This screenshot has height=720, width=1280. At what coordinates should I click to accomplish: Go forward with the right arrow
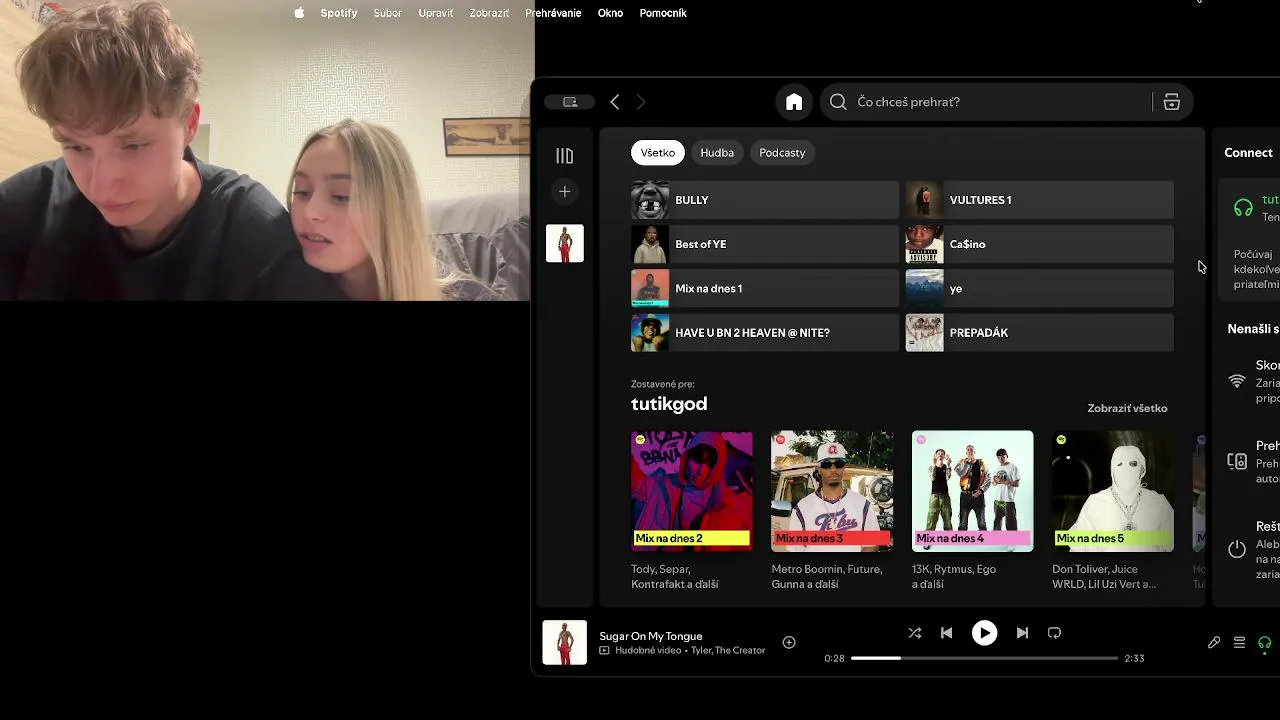(x=641, y=102)
